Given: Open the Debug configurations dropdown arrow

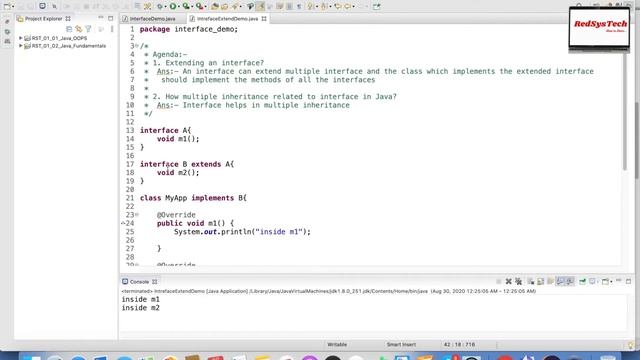Looking at the screenshot, I should click(165, 7).
